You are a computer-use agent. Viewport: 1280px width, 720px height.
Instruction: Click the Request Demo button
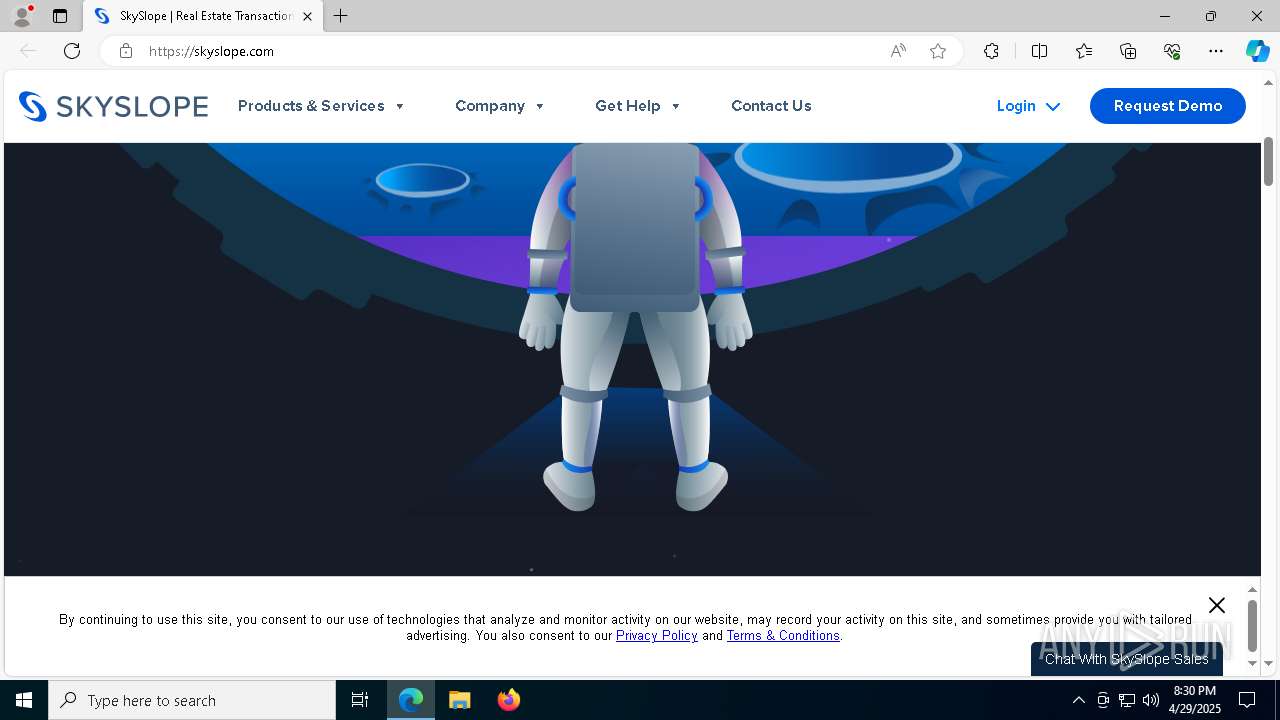1167,106
